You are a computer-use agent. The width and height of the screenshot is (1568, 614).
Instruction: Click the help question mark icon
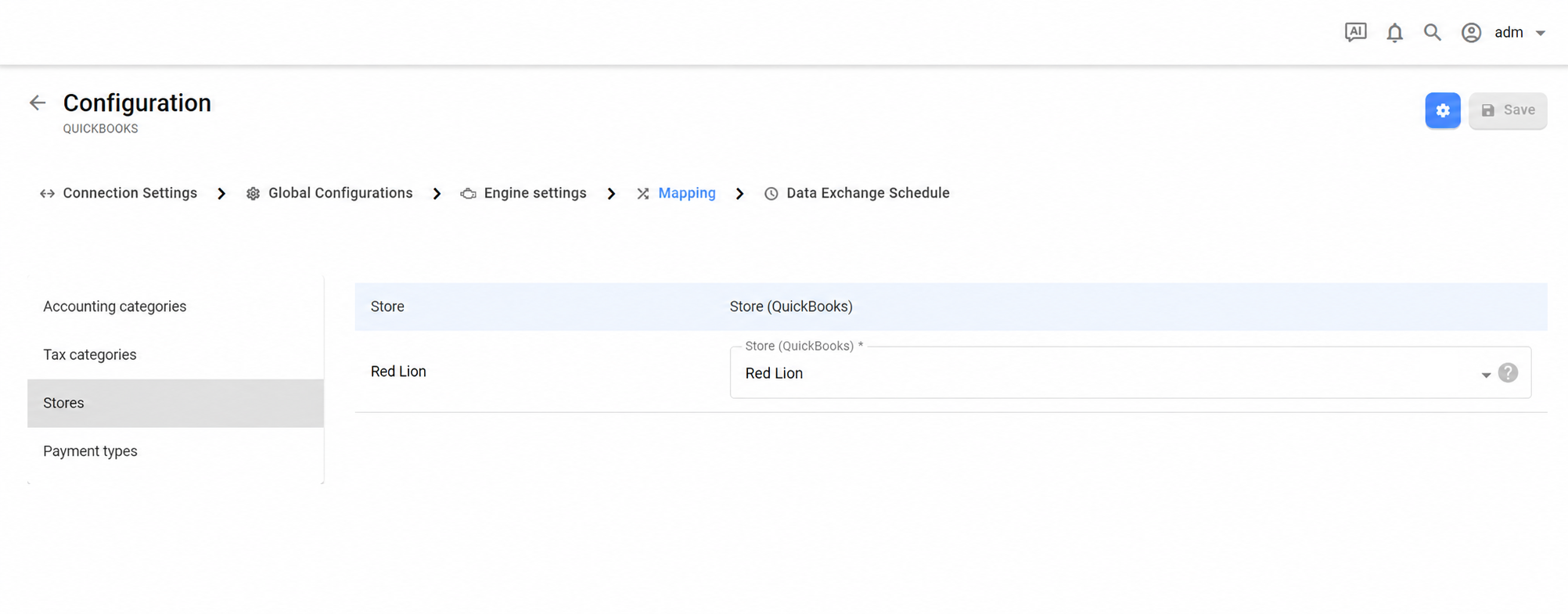(1508, 373)
